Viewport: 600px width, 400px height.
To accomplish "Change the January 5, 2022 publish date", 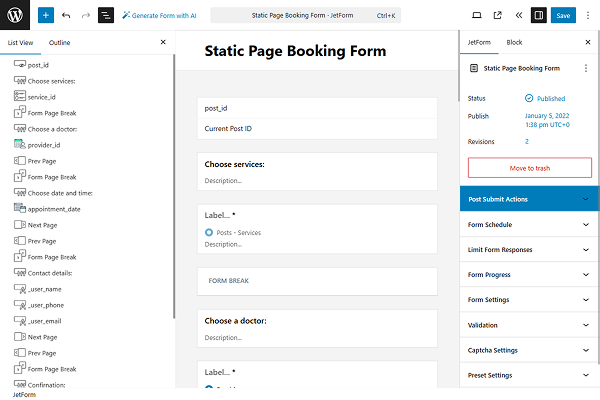I will pos(547,120).
